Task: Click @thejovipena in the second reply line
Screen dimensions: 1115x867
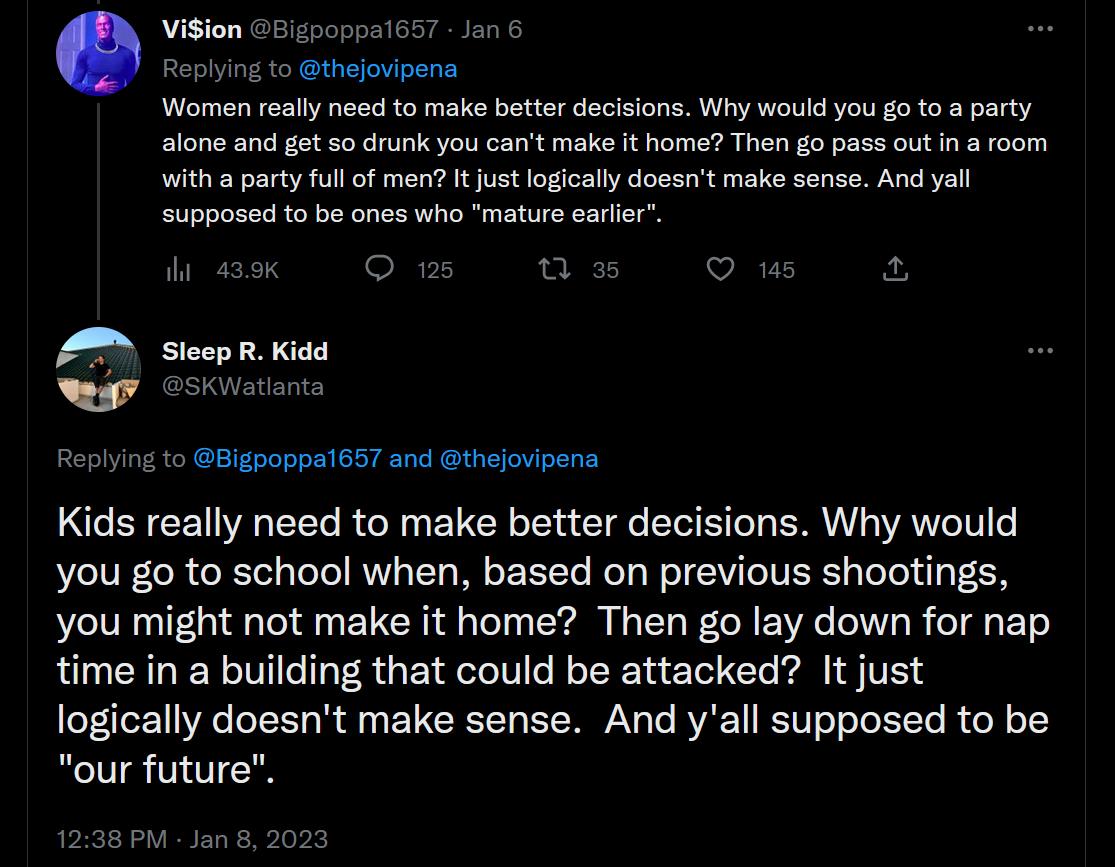Action: point(519,458)
